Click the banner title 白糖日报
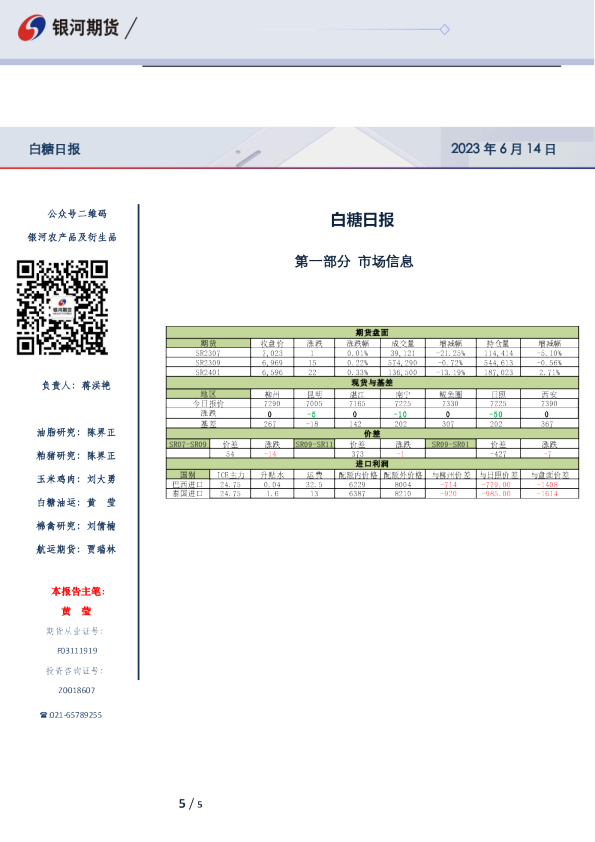 click(55, 149)
